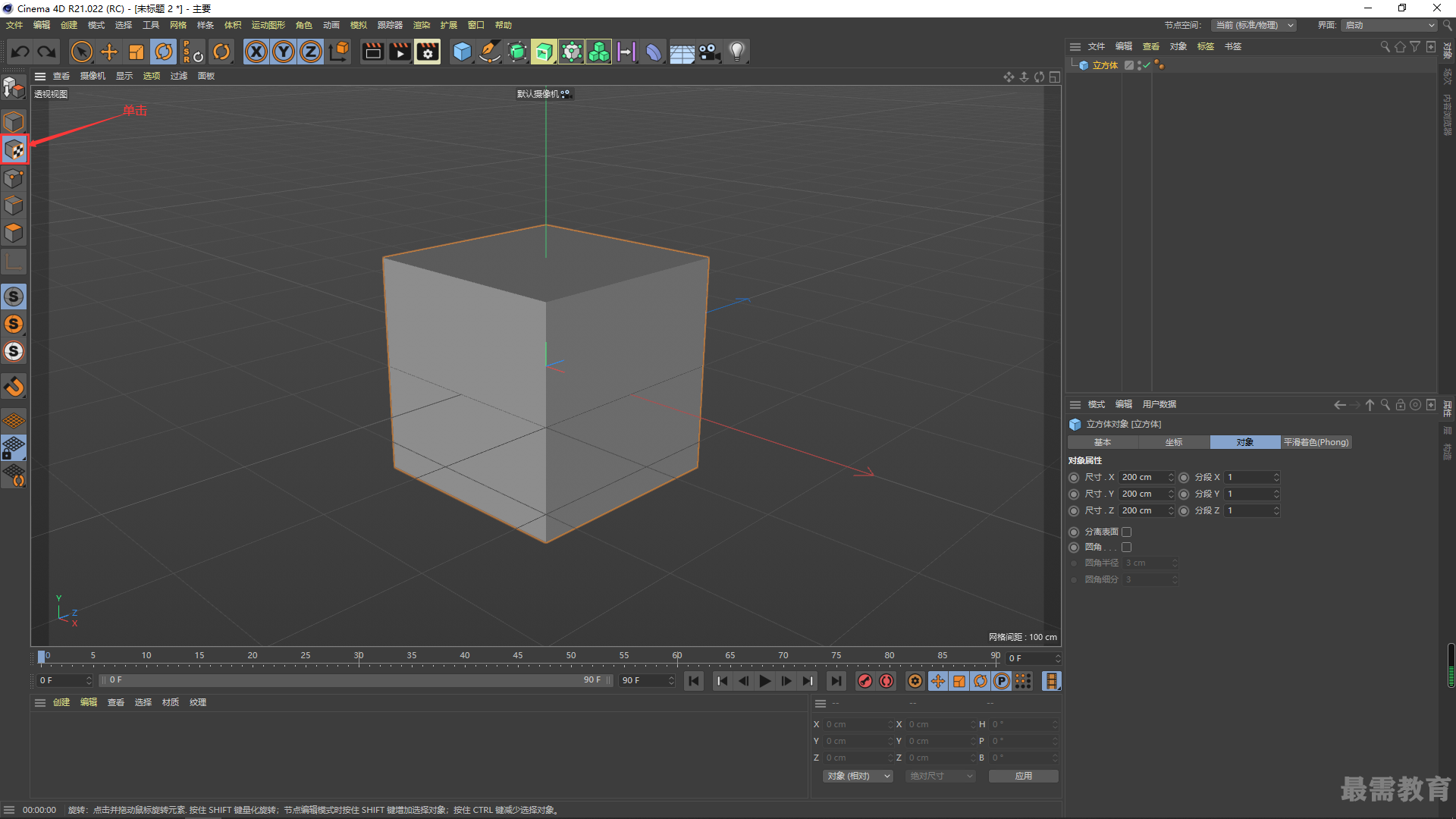This screenshot has height=819, width=1456.
Task: Open the 文件 main menu
Action: pos(14,25)
